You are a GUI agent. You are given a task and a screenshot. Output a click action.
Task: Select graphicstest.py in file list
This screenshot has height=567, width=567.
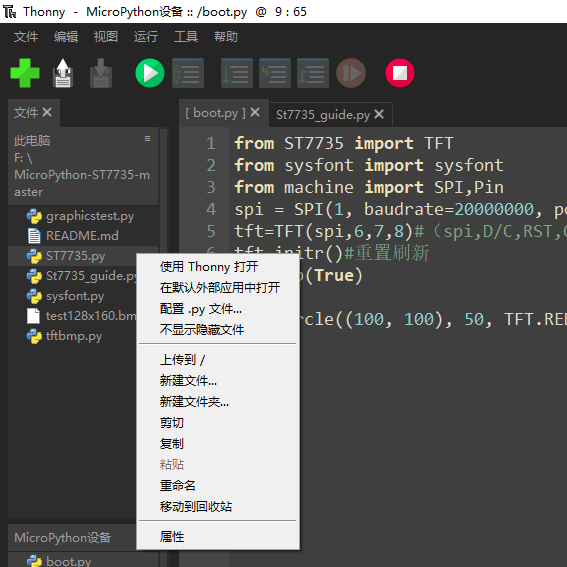83,216
